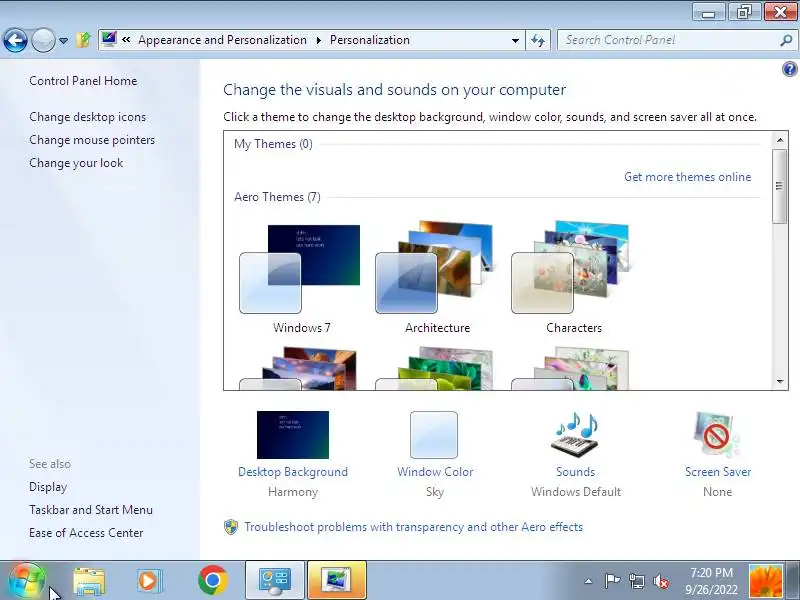Open Action Center flag icon
Viewport: 800px width, 600px height.
pyautogui.click(x=612, y=581)
